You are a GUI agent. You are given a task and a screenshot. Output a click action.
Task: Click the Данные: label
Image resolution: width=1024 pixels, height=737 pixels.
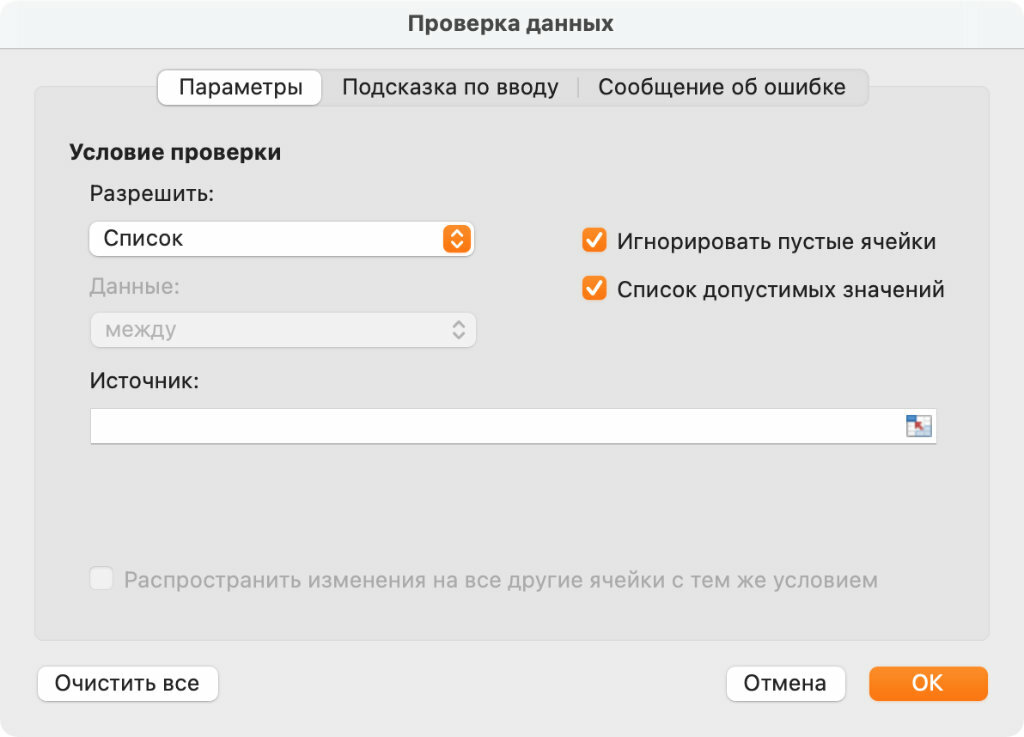(134, 286)
